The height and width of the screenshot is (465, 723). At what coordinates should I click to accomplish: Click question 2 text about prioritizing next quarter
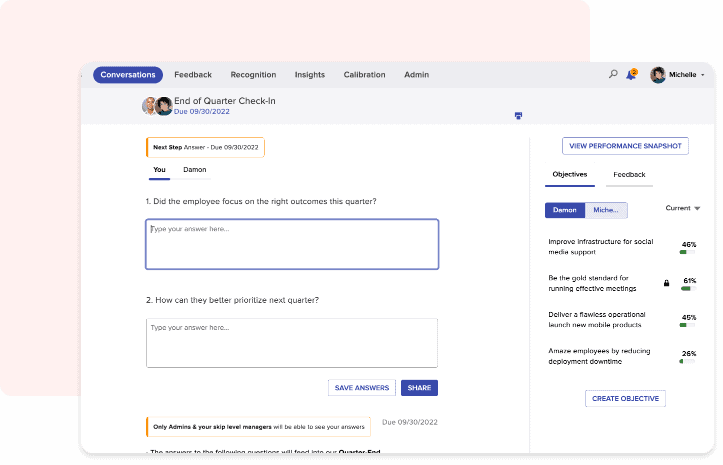[232, 300]
